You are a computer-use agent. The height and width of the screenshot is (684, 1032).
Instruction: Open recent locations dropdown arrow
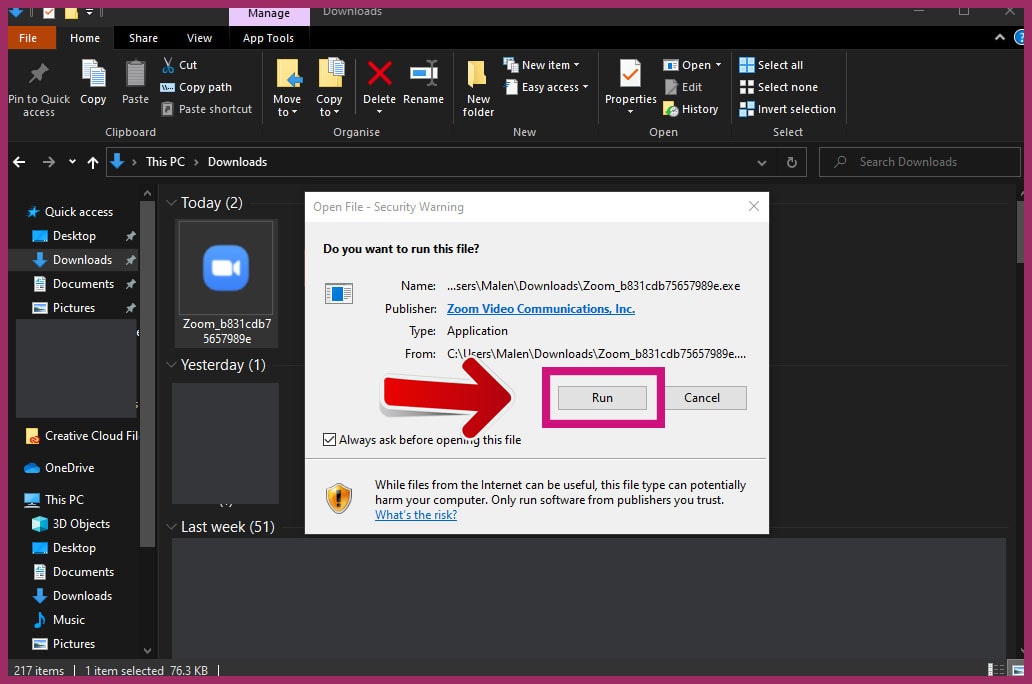tap(72, 162)
